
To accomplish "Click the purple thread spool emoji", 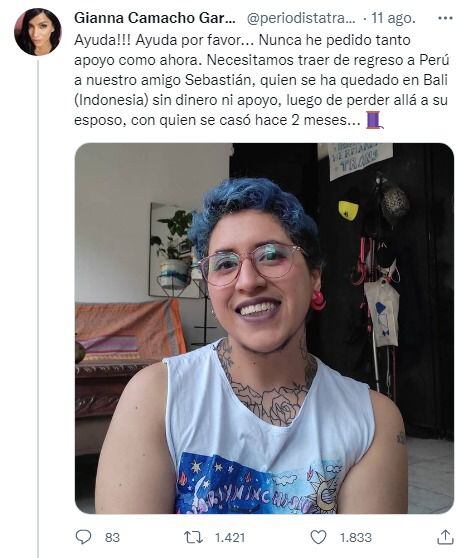I will (374, 120).
